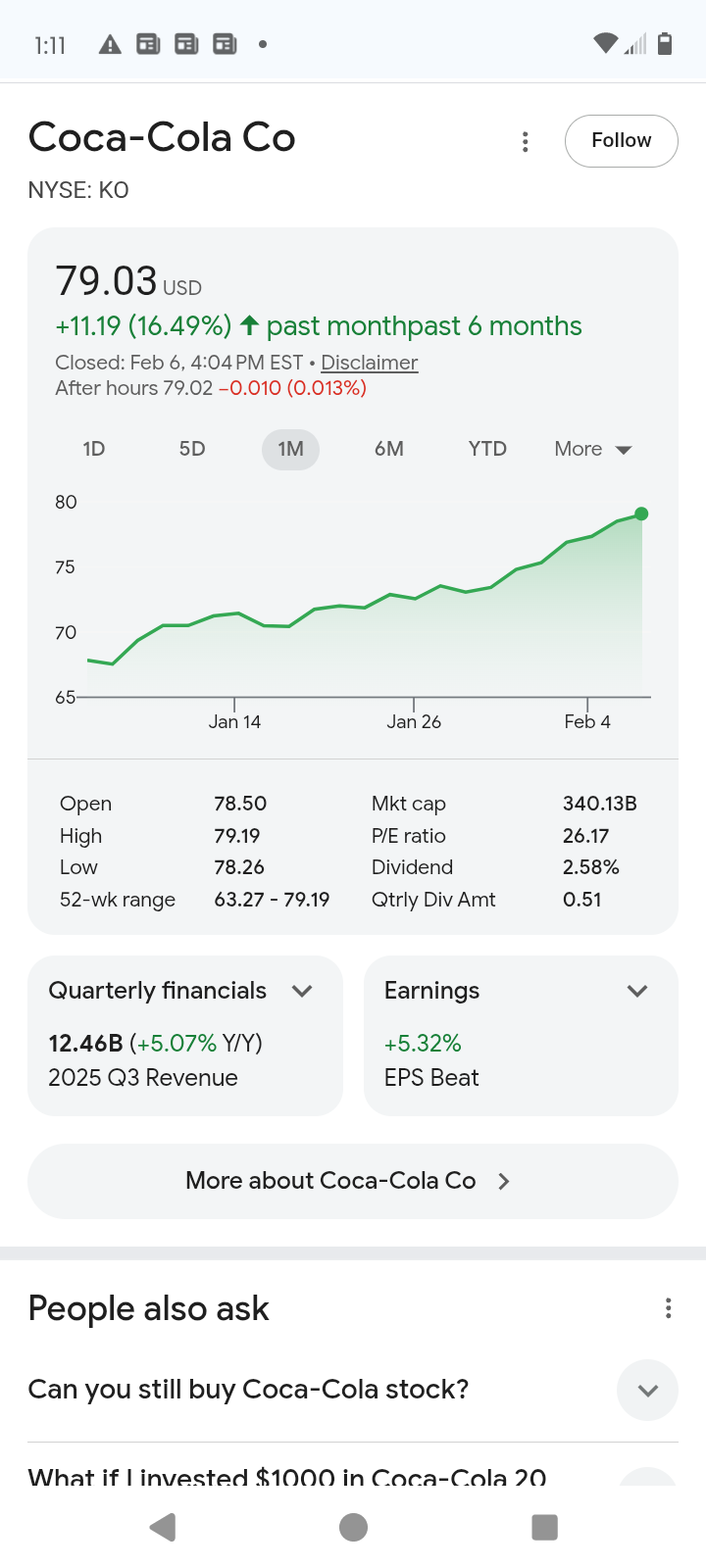Tap the green endpoint dot on chart
706x1568 pixels.
point(641,514)
